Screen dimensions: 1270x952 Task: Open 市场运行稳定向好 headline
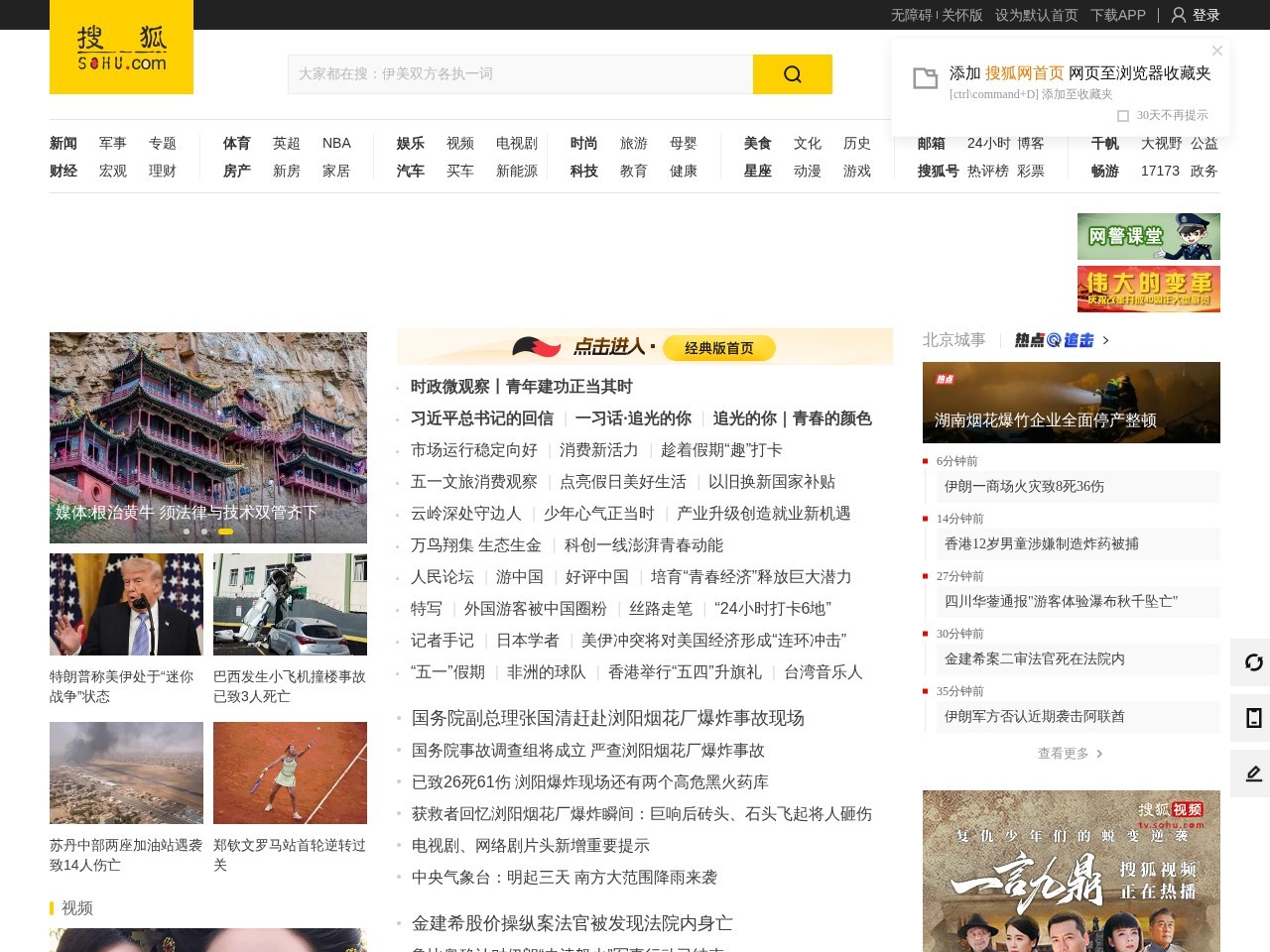coord(474,450)
